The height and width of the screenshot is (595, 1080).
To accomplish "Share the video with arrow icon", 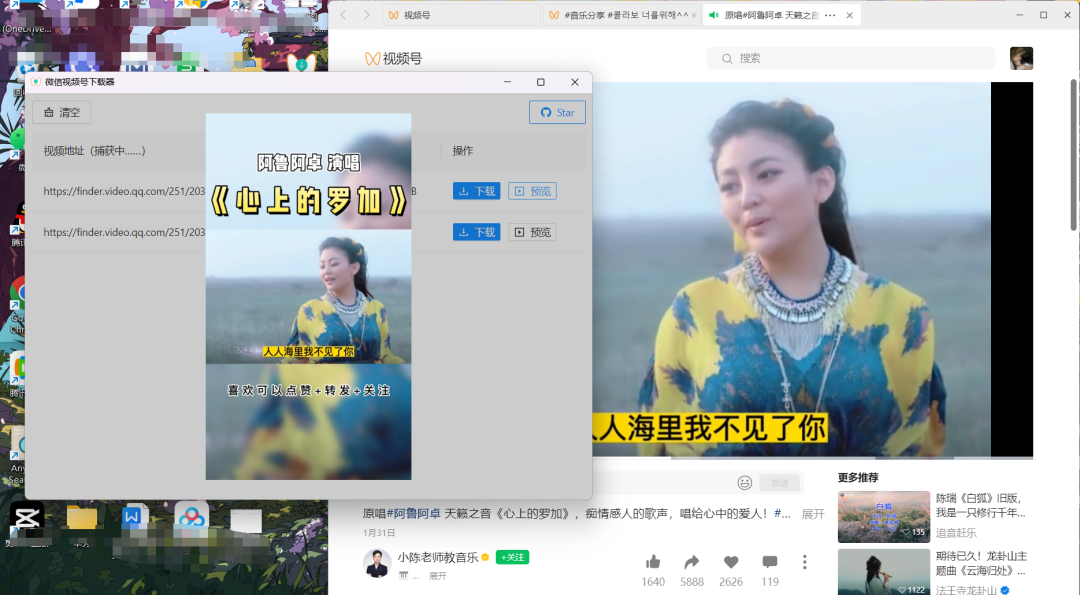I will pyautogui.click(x=692, y=562).
